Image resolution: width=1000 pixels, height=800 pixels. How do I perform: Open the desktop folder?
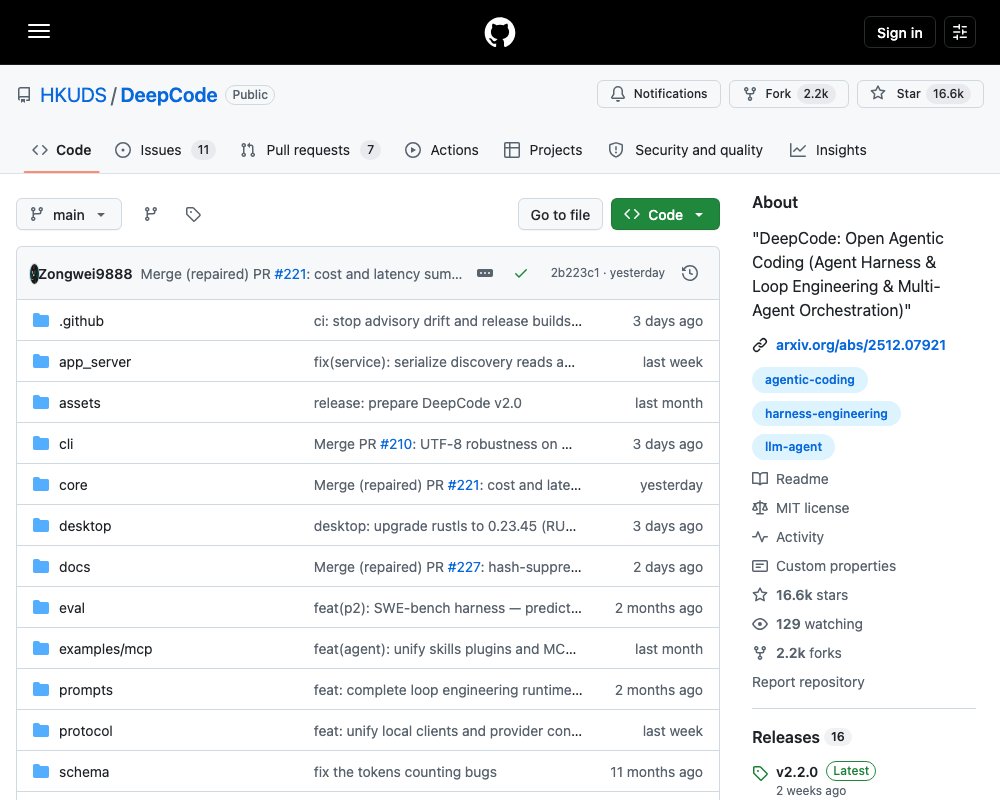point(85,526)
